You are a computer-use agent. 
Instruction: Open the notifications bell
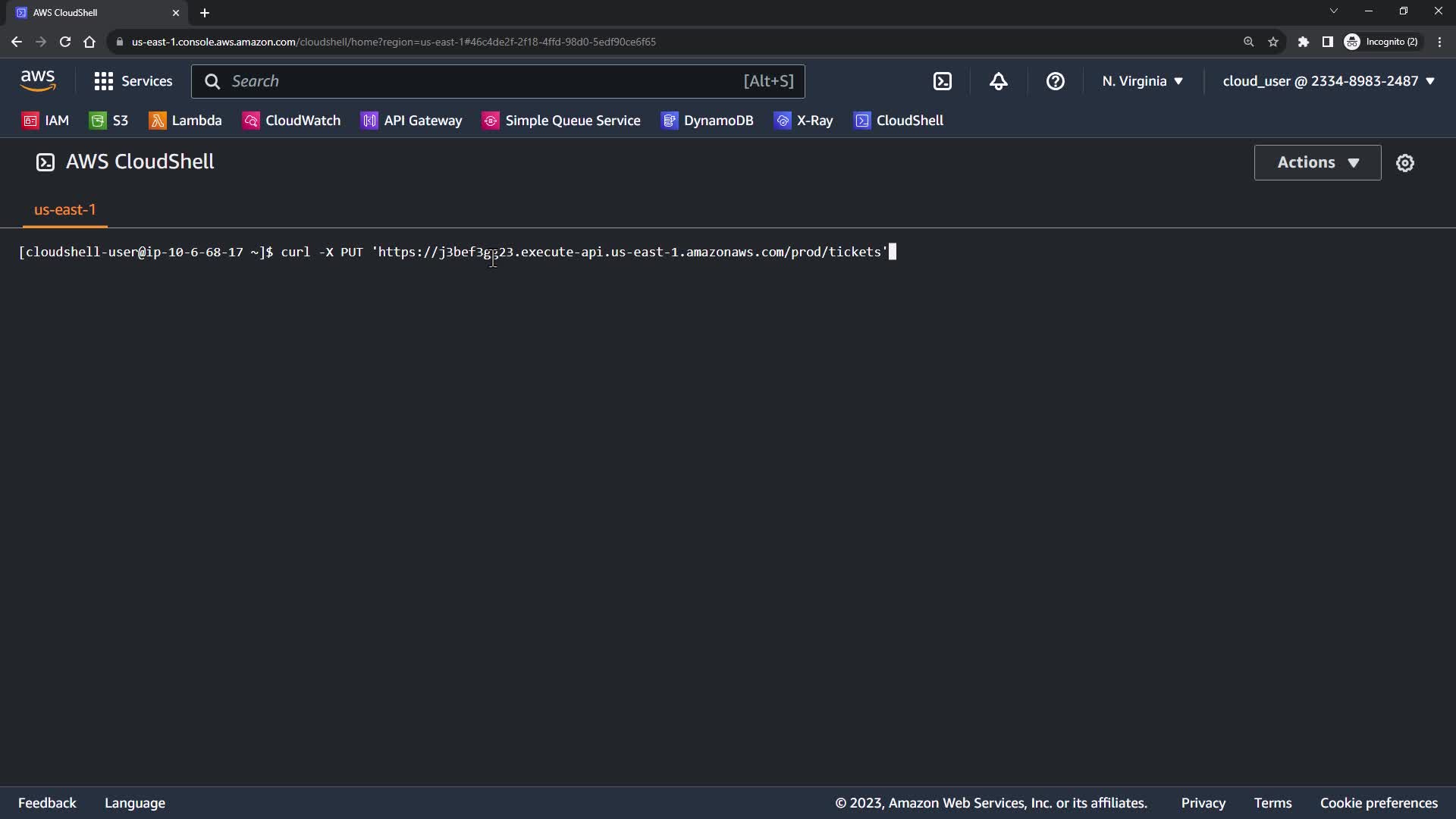point(999,81)
